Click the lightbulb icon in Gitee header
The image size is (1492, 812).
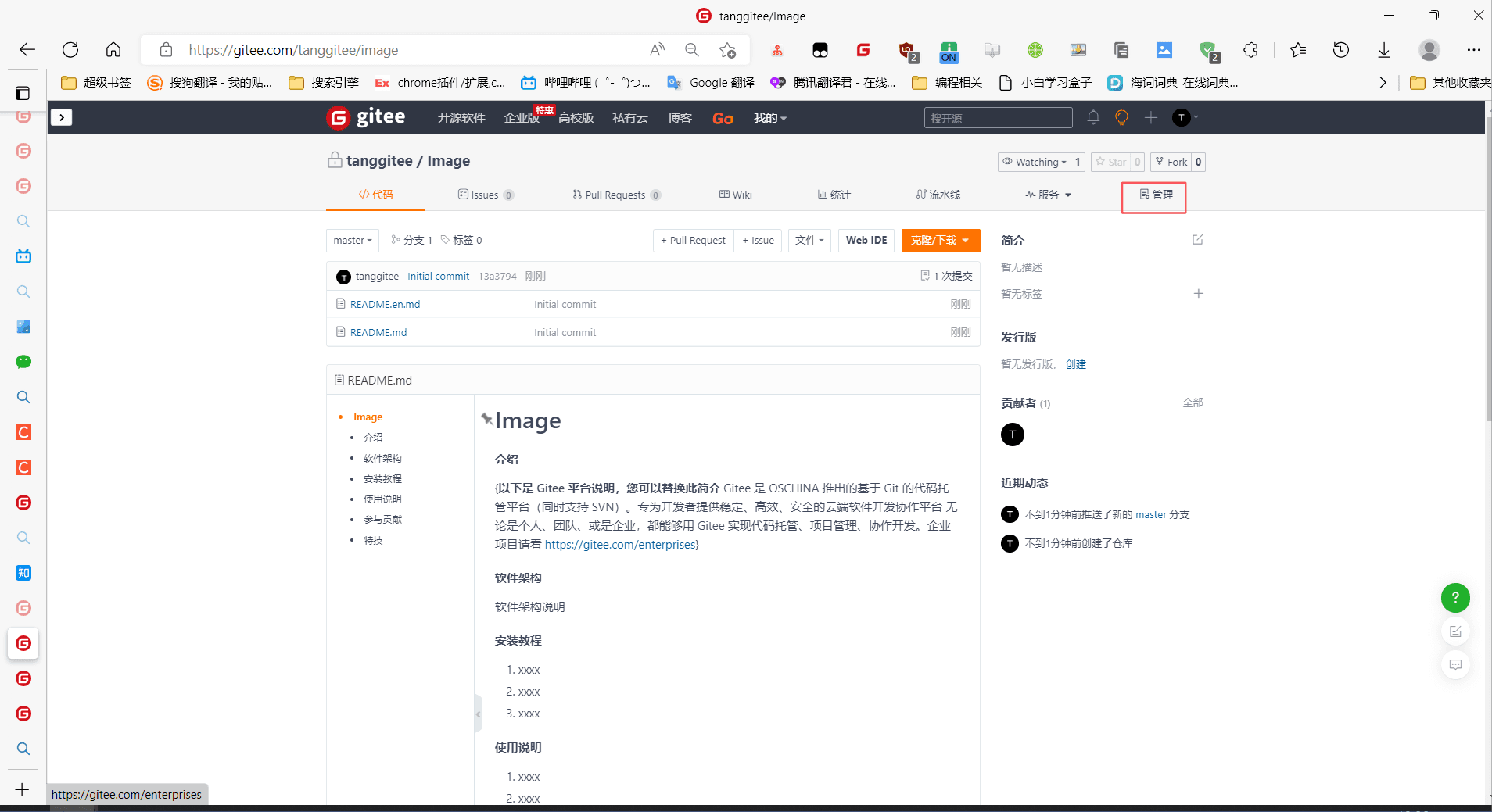[1121, 117]
